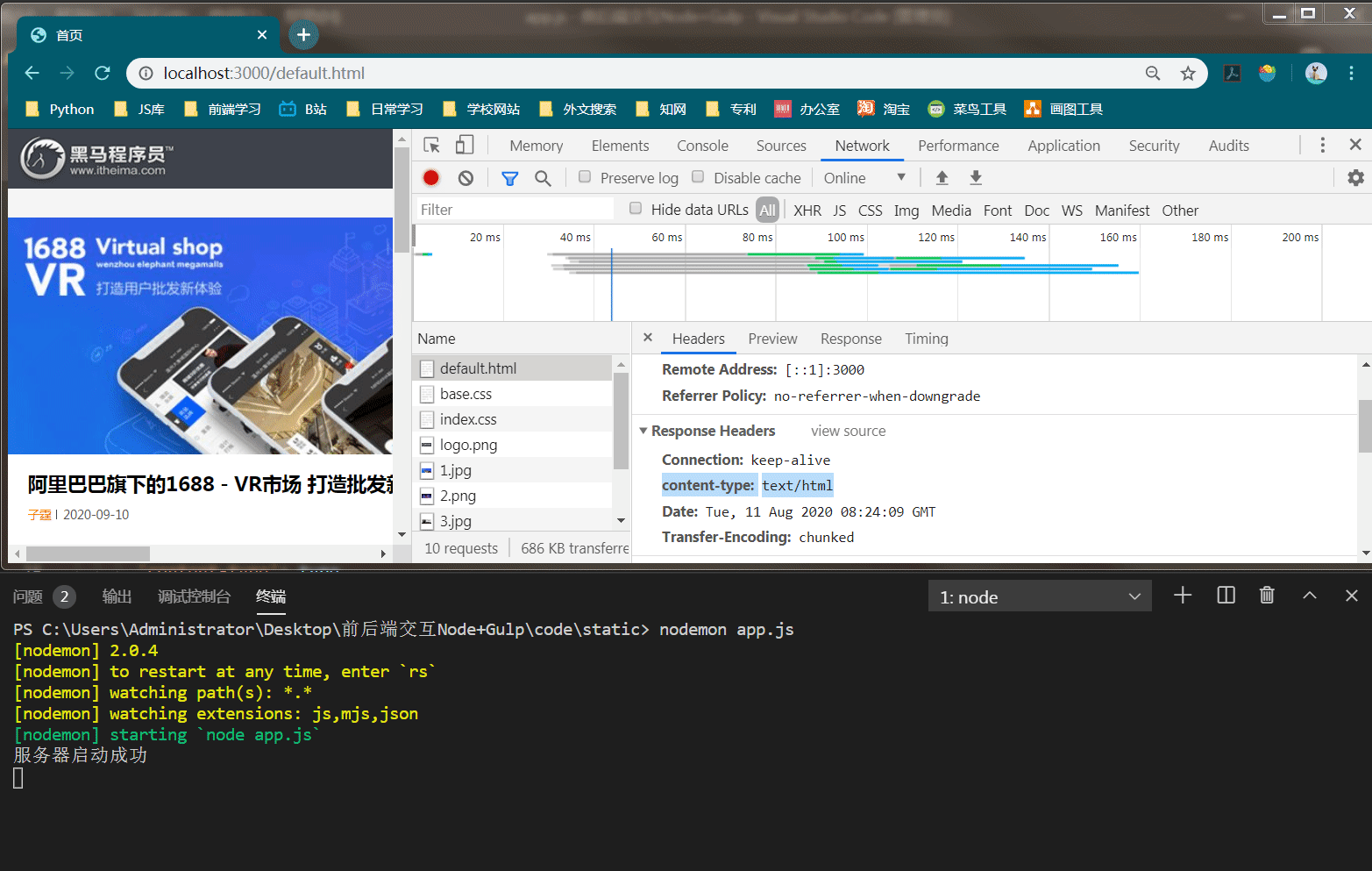Switch to the Elements DevTools tab
Image resolution: width=1372 pixels, height=871 pixels.
point(620,146)
